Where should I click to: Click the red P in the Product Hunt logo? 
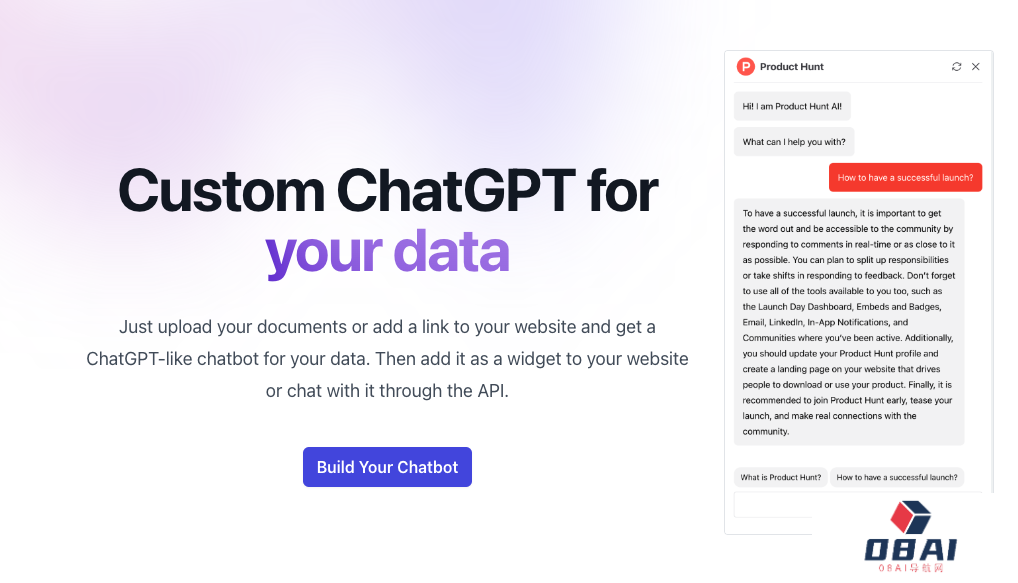(746, 66)
